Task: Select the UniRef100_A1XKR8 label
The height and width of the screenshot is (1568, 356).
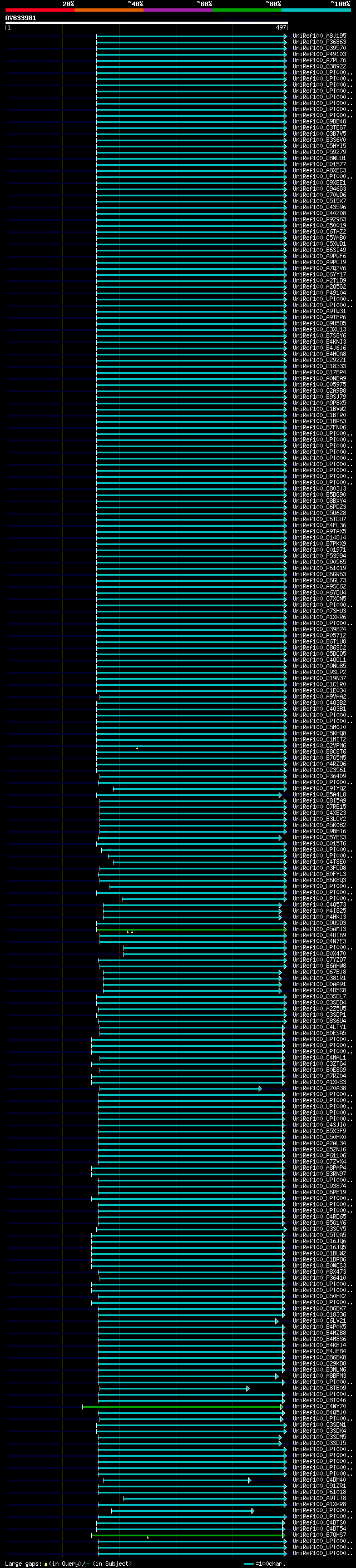Action: tap(319, 1505)
